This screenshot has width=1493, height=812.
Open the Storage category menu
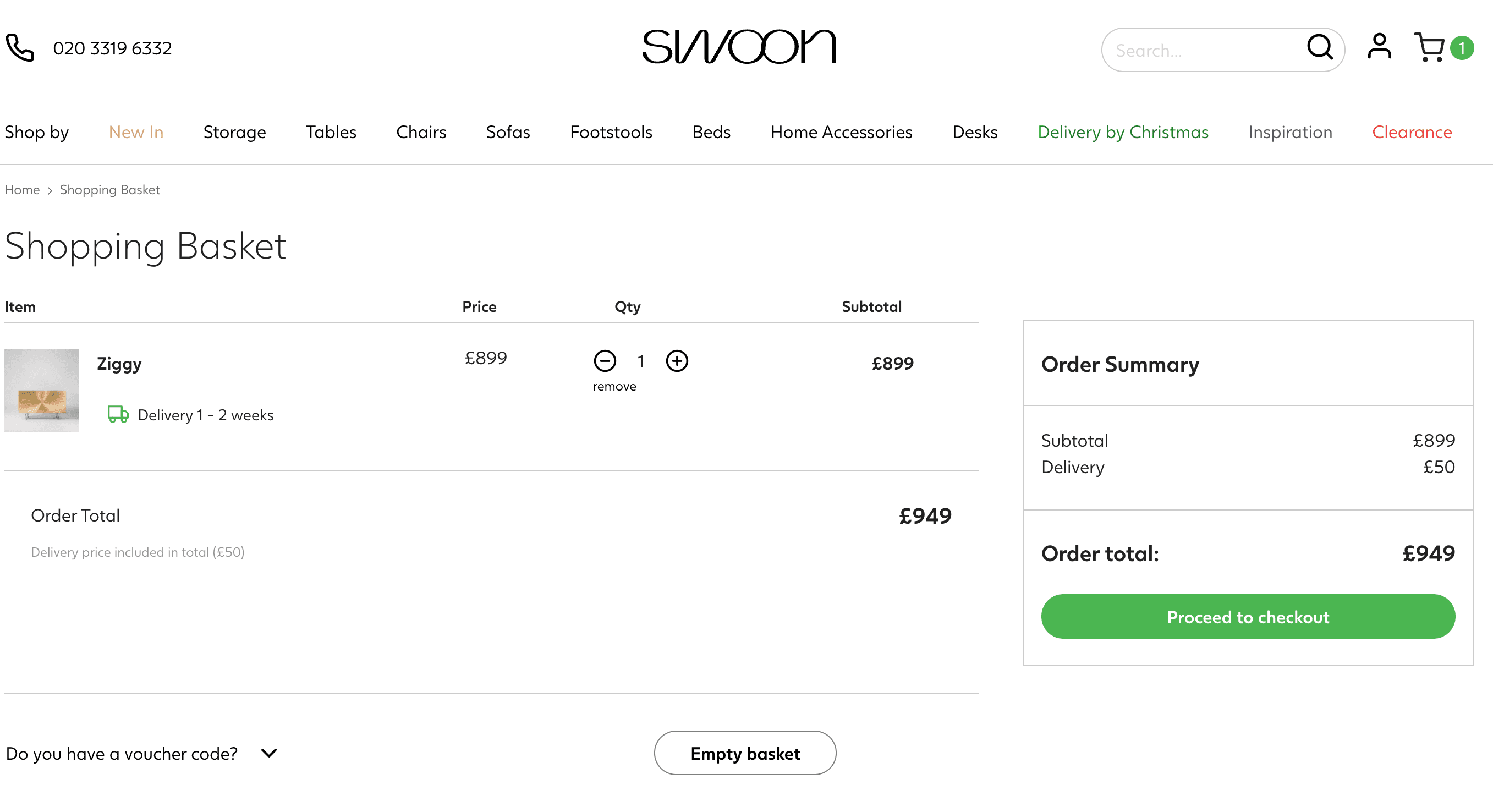[x=234, y=132]
